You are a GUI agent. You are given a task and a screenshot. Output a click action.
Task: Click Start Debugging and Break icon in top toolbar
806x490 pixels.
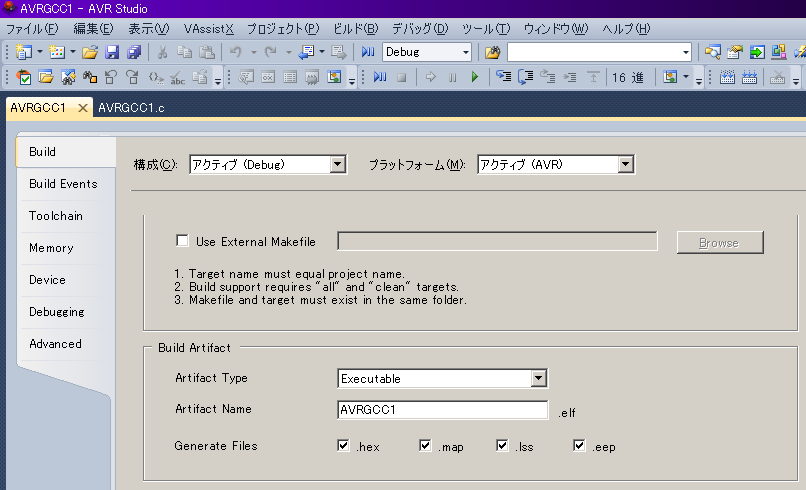pos(368,52)
